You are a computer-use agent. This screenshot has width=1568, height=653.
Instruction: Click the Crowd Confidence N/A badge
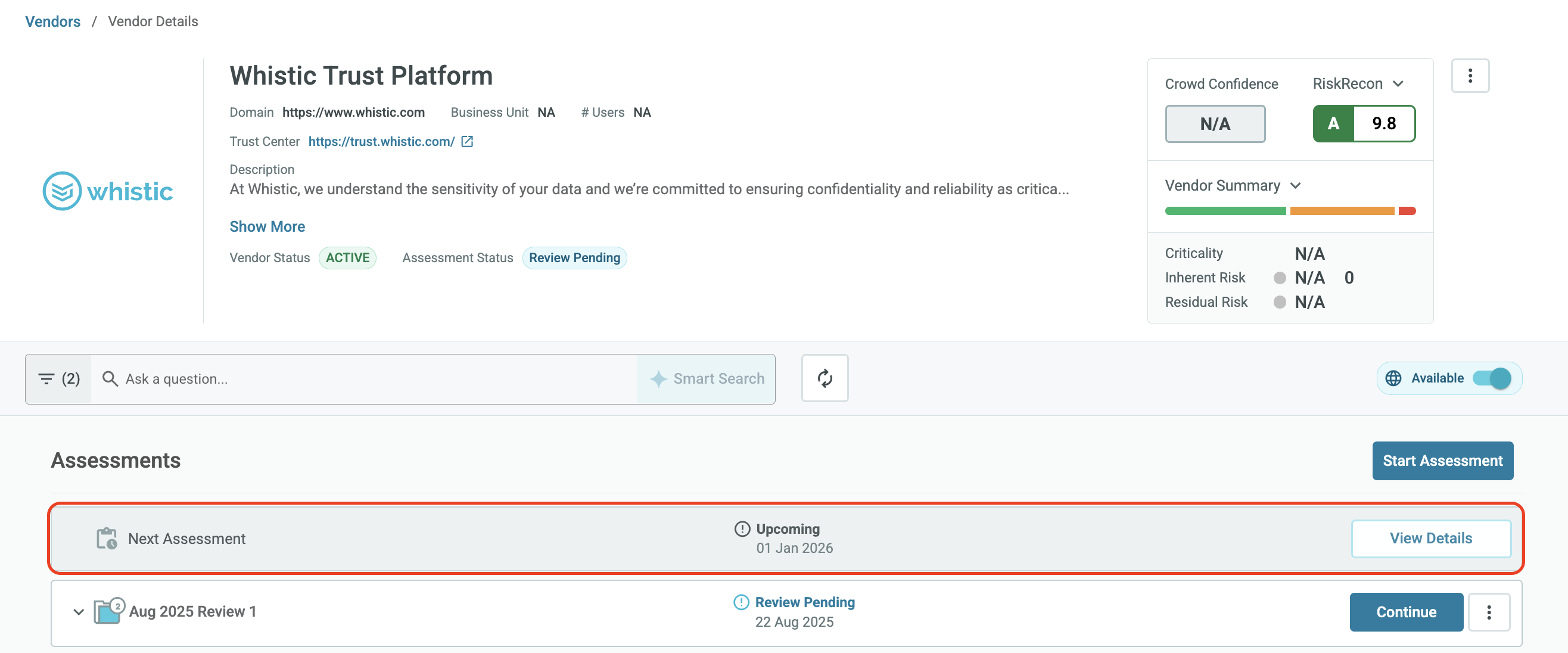click(x=1215, y=123)
